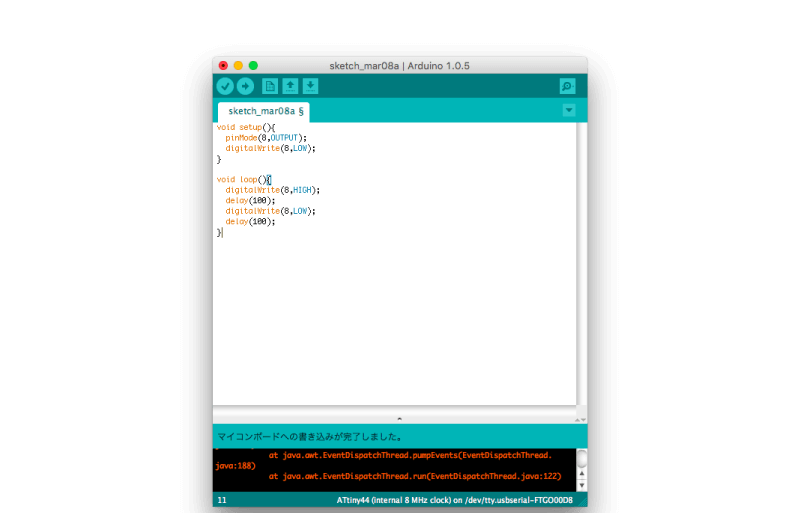Image resolution: width=800 pixels, height=513 pixels.
Task: Close the Arduino window with red button
Action: pyautogui.click(x=223, y=65)
